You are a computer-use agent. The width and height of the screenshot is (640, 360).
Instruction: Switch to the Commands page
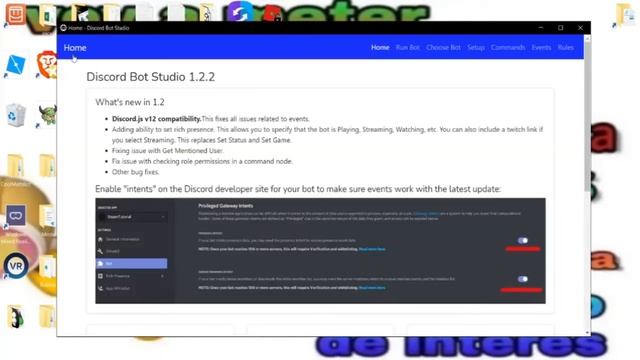click(508, 47)
